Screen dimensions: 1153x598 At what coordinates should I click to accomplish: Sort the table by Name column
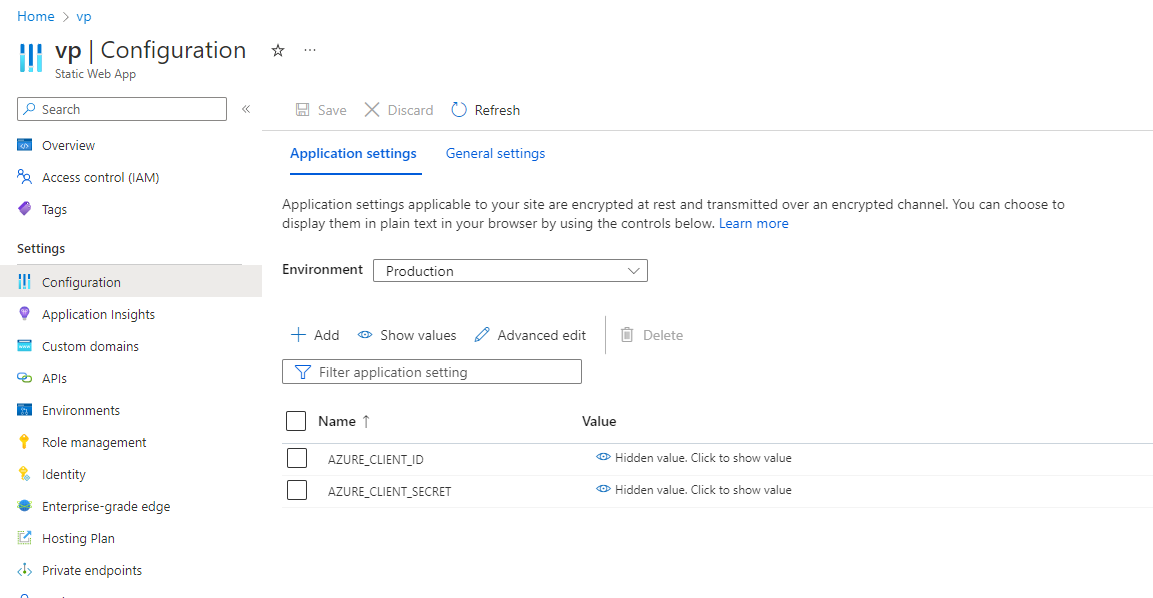coord(344,421)
